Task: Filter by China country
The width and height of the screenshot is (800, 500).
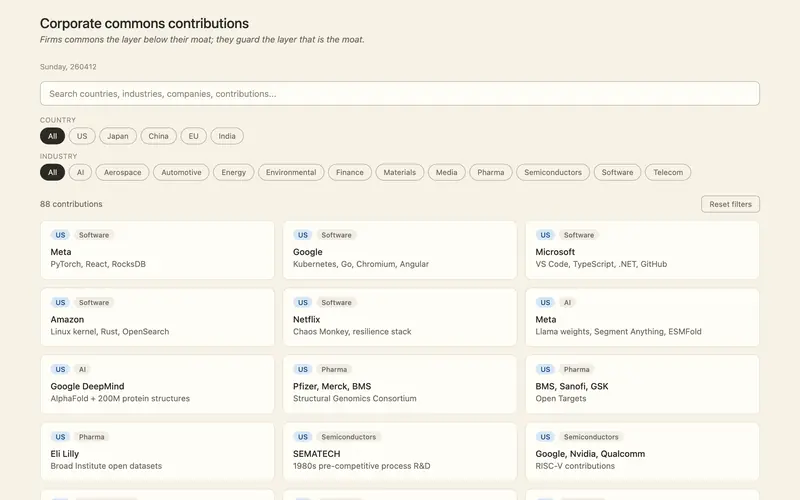Action: [x=158, y=136]
